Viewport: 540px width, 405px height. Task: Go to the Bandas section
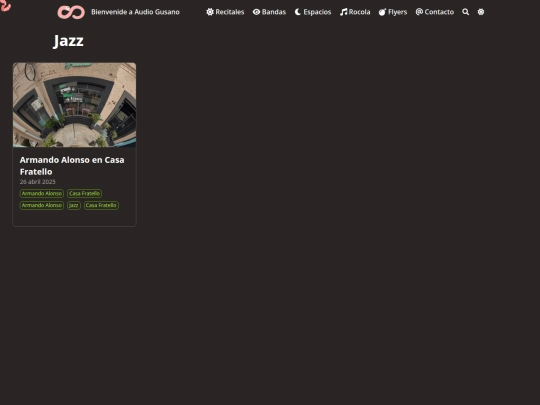274,12
